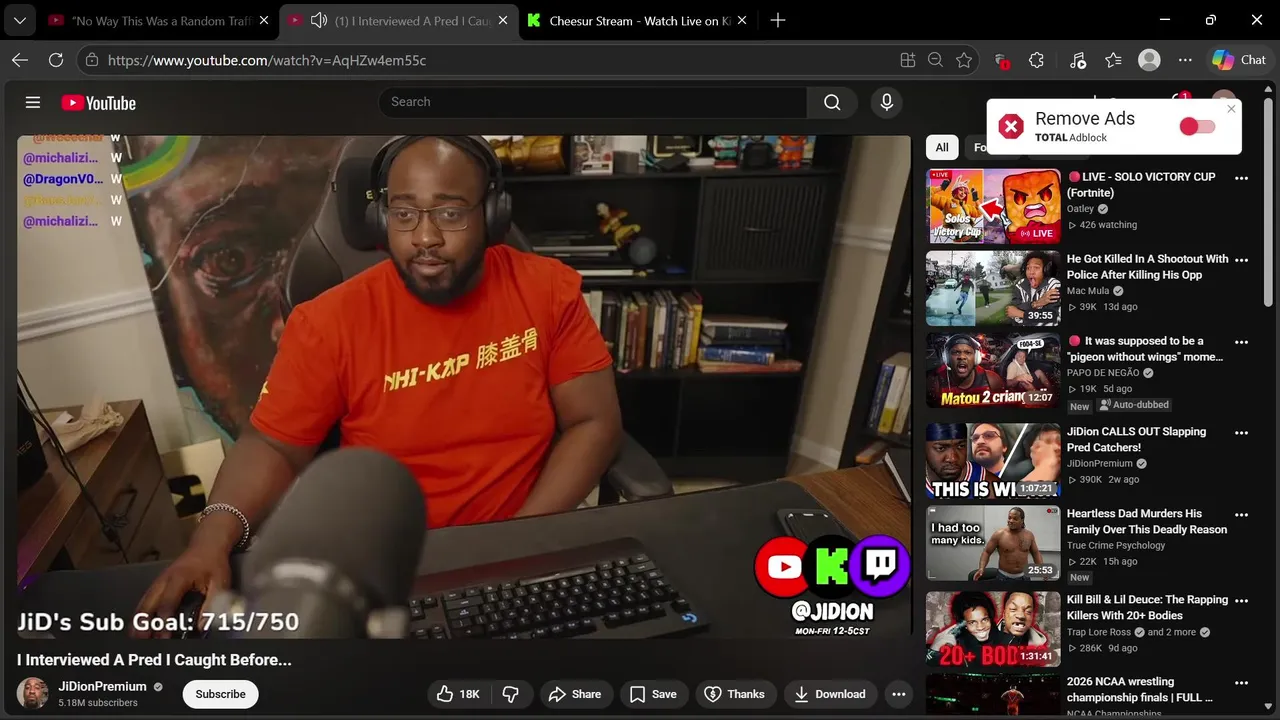This screenshot has width=1280, height=720.
Task: Share the video
Action: click(574, 694)
